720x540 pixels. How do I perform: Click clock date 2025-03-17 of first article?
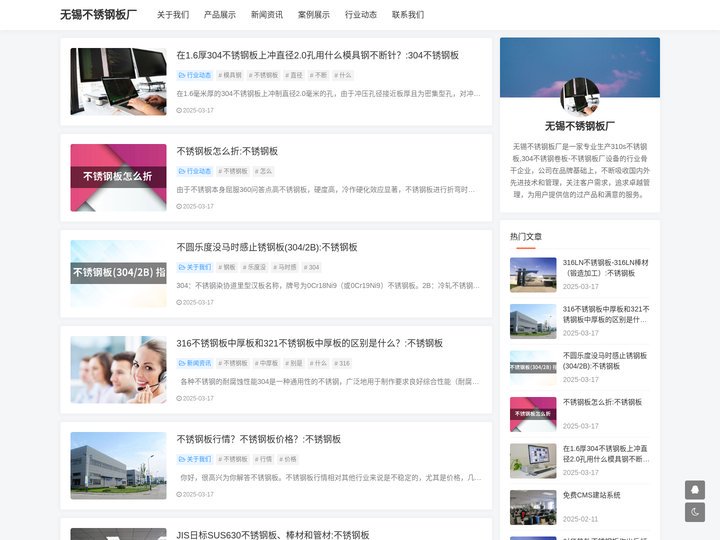click(195, 110)
